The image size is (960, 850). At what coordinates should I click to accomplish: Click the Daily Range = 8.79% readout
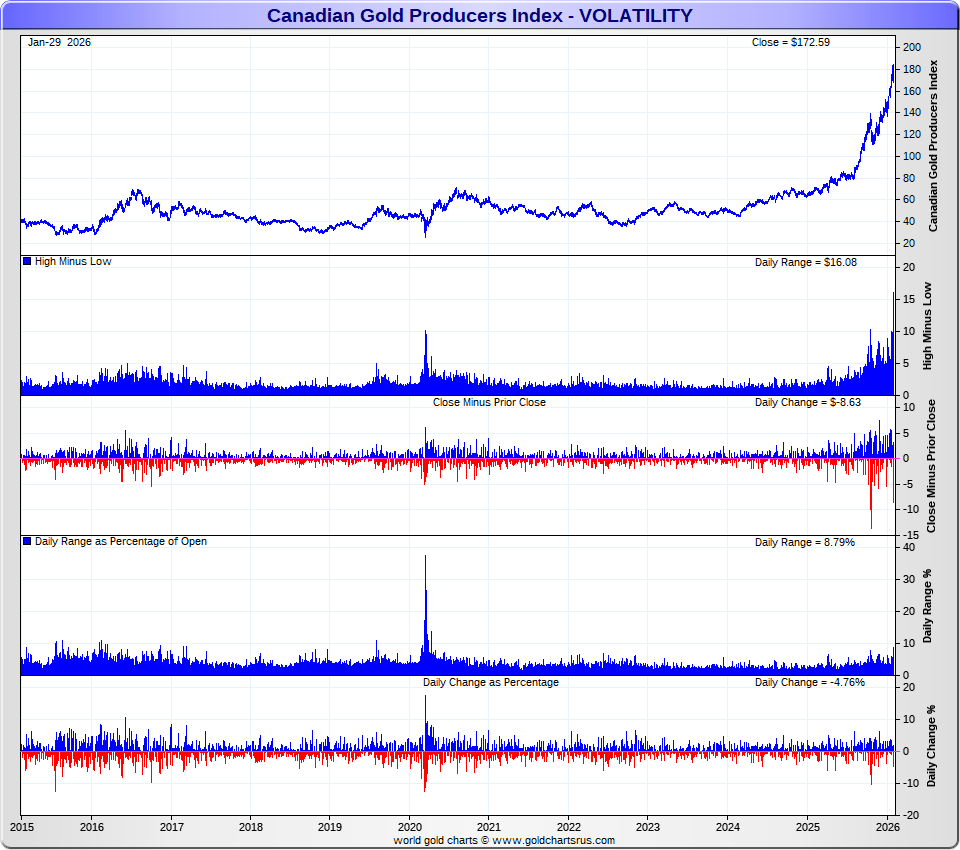tap(804, 542)
